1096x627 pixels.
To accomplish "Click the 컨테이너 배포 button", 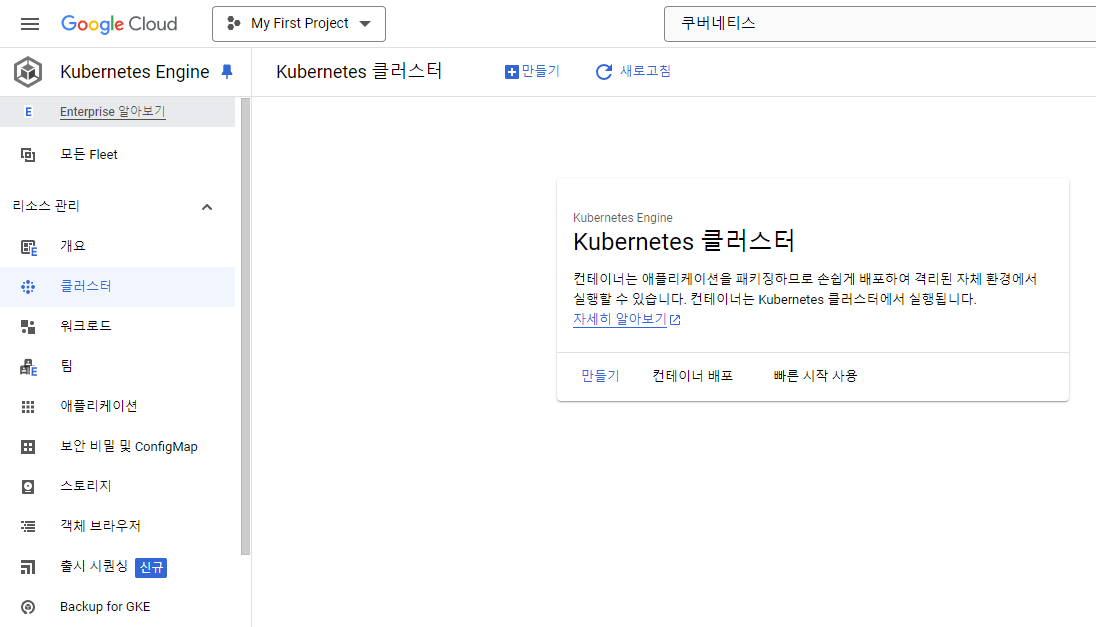I will pos(693,376).
